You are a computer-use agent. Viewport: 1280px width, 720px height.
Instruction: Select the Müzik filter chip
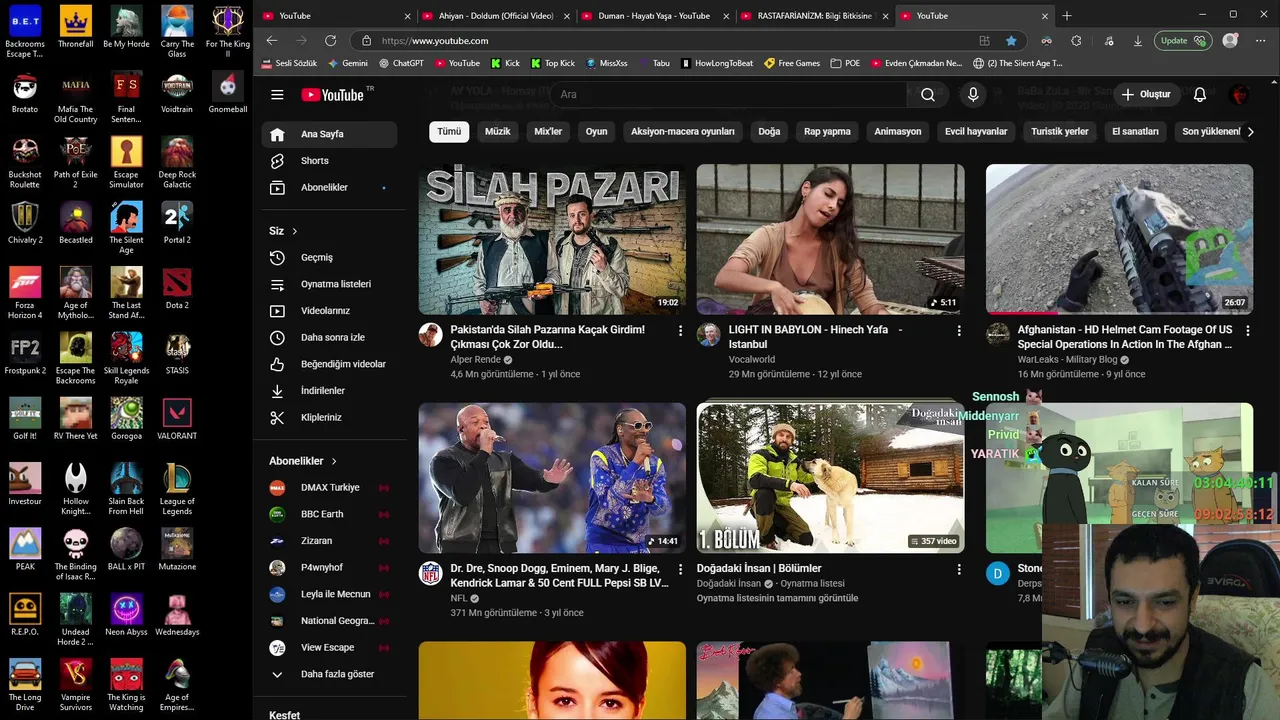tap(497, 131)
